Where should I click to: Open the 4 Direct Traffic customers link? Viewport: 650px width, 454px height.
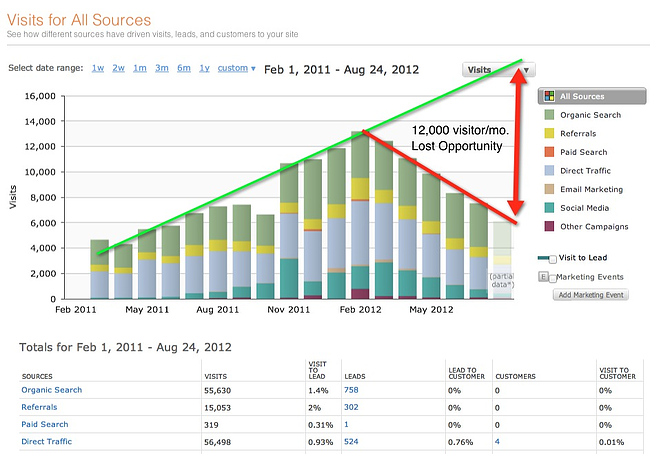pyautogui.click(x=497, y=442)
